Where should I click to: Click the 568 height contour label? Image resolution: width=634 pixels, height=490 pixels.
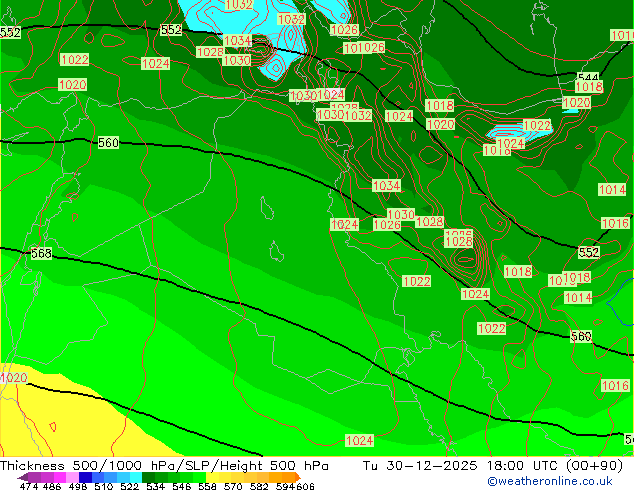click(41, 253)
